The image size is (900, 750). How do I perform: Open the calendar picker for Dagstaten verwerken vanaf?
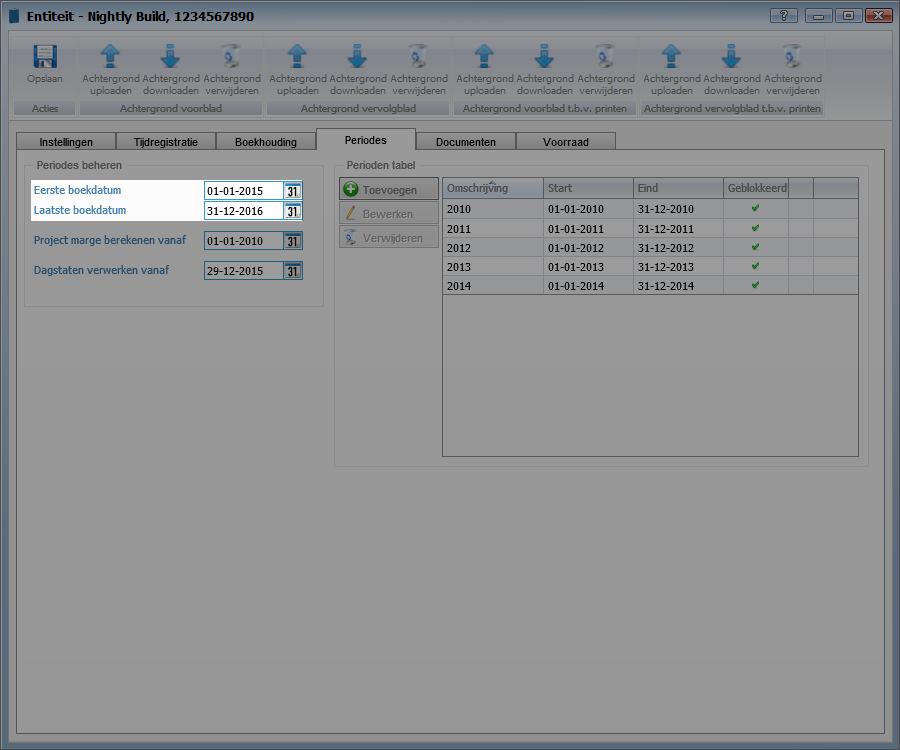click(292, 271)
